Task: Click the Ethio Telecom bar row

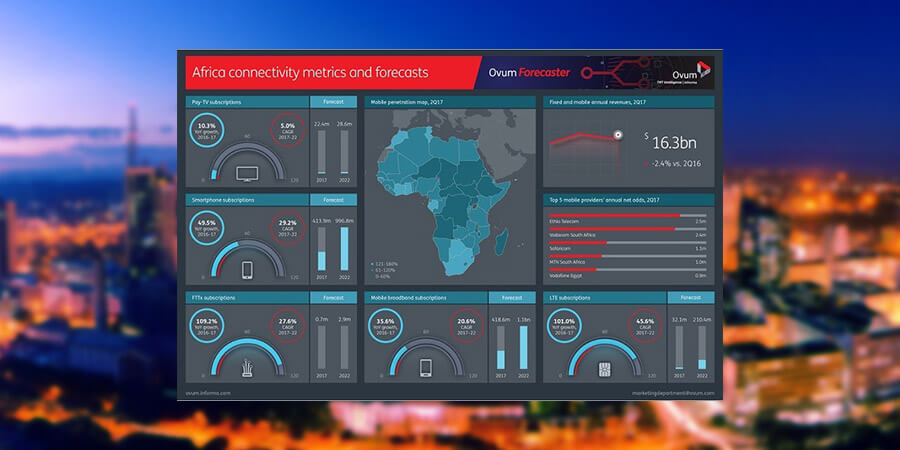Action: point(628,218)
